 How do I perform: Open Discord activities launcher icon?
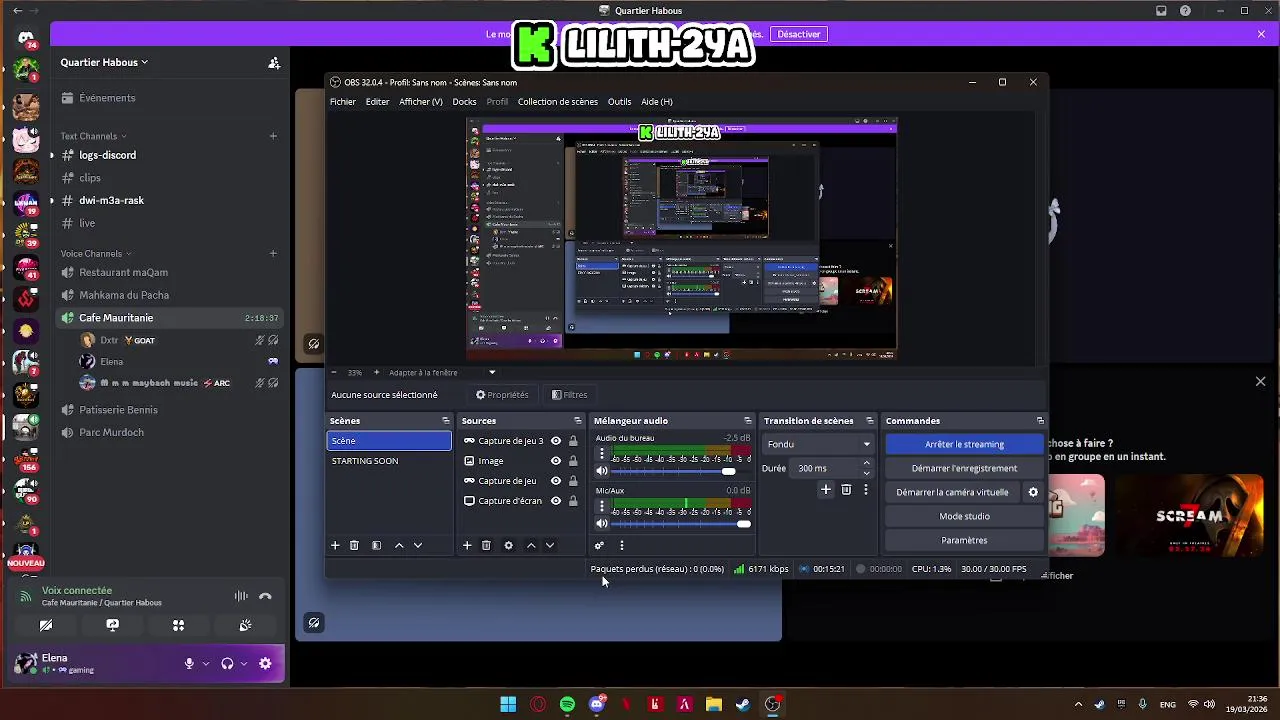[178, 625]
